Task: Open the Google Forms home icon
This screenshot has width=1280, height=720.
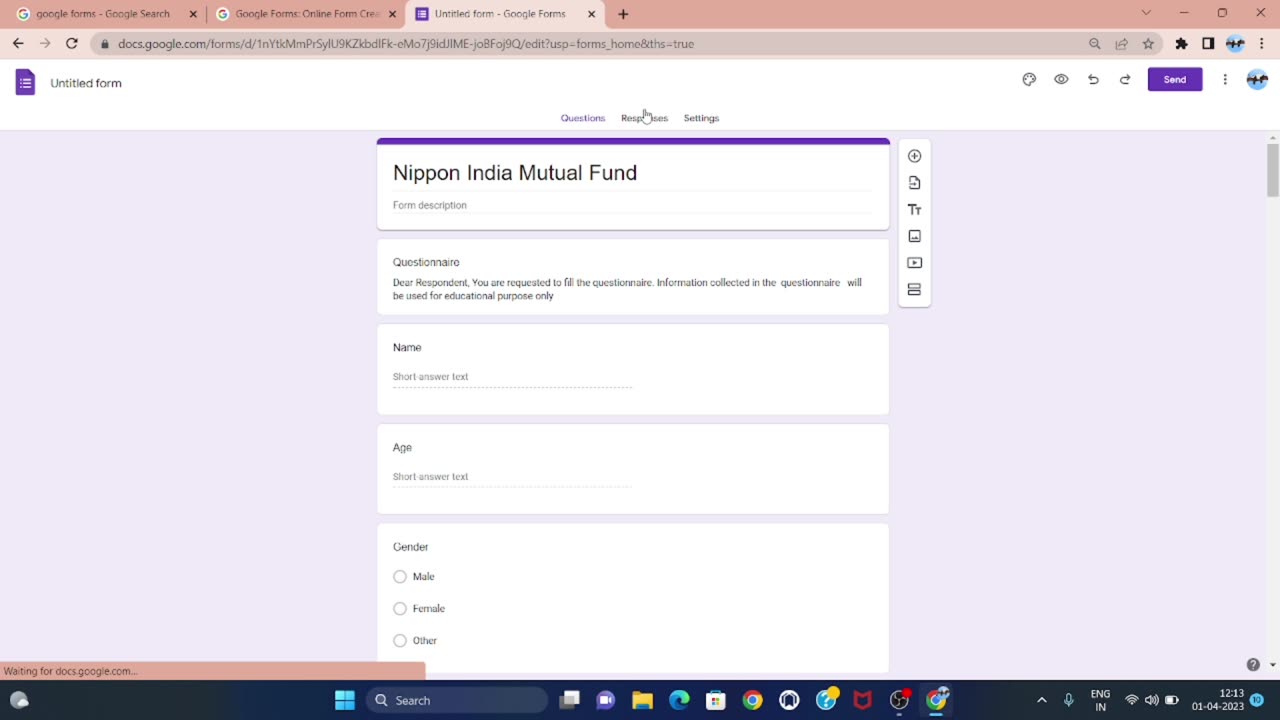Action: click(25, 83)
